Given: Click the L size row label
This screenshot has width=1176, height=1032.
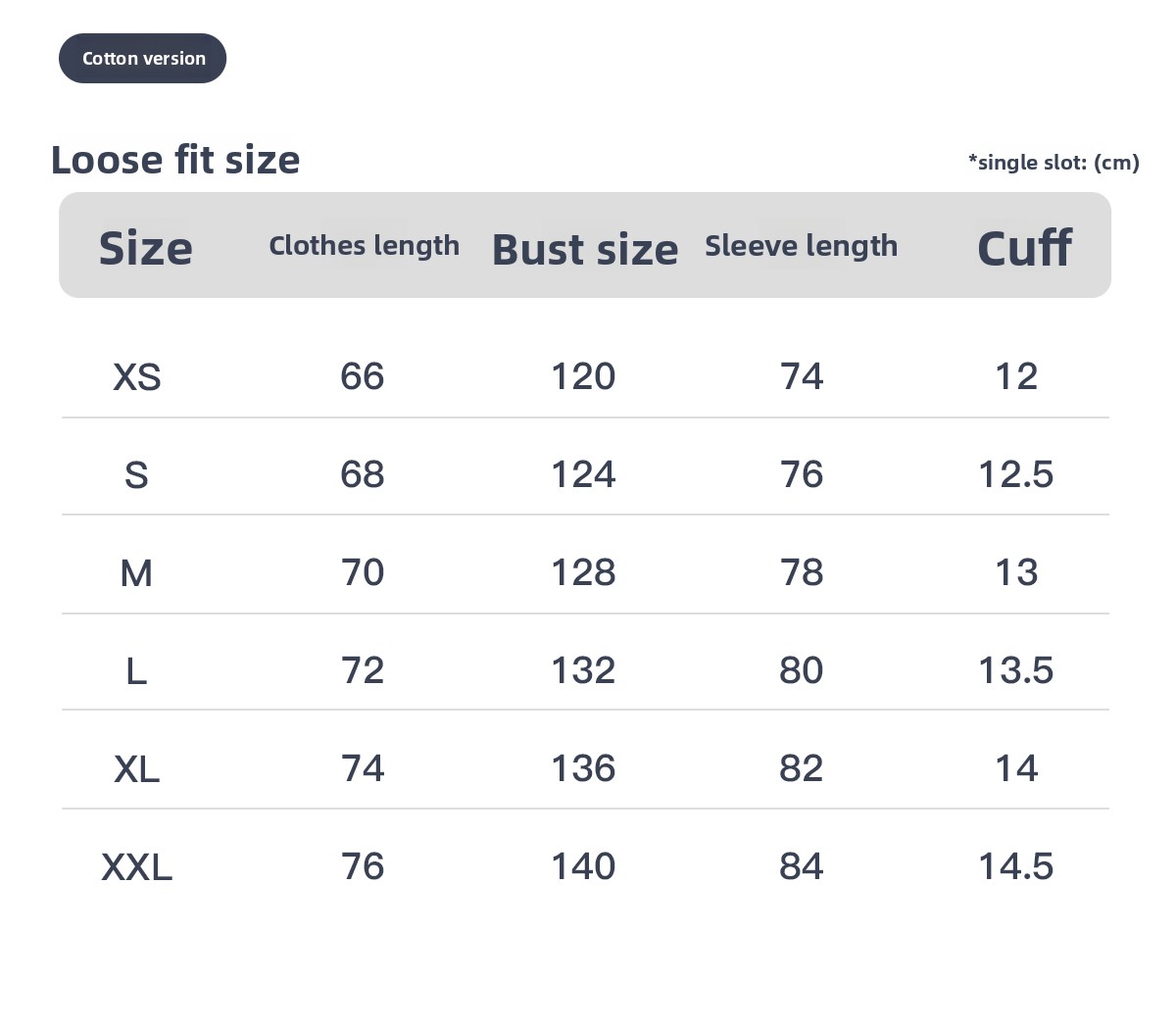Looking at the screenshot, I should coord(136,671).
